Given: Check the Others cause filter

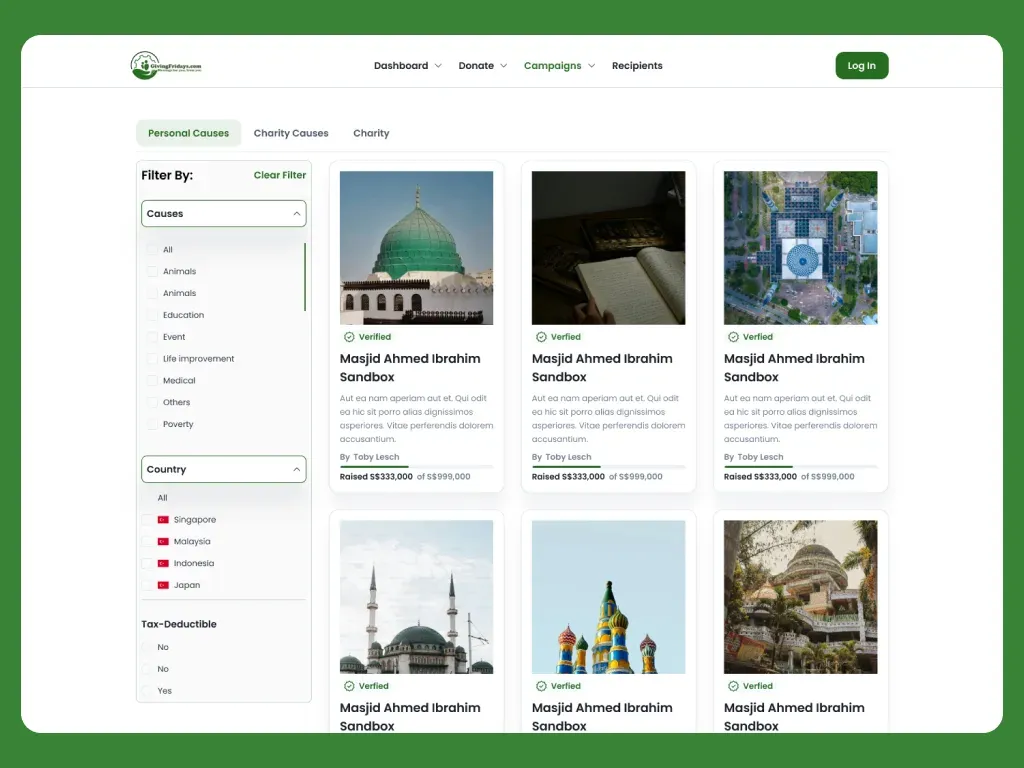Looking at the screenshot, I should [x=152, y=402].
